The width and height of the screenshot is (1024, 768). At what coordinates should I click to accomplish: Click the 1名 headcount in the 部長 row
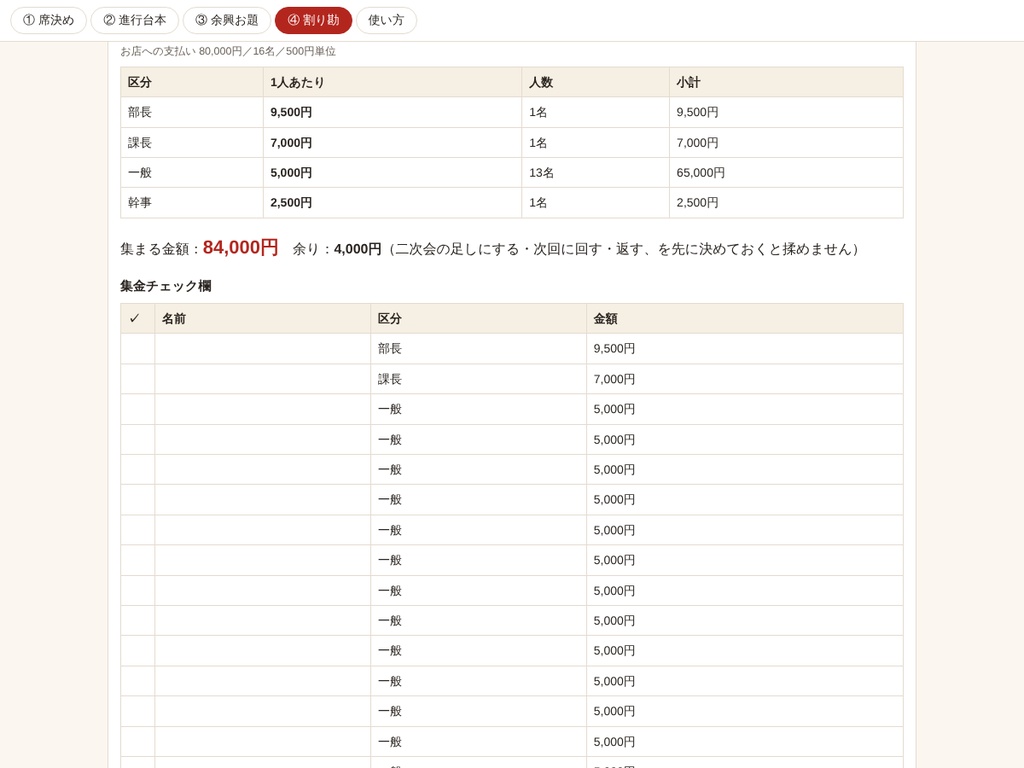(596, 112)
